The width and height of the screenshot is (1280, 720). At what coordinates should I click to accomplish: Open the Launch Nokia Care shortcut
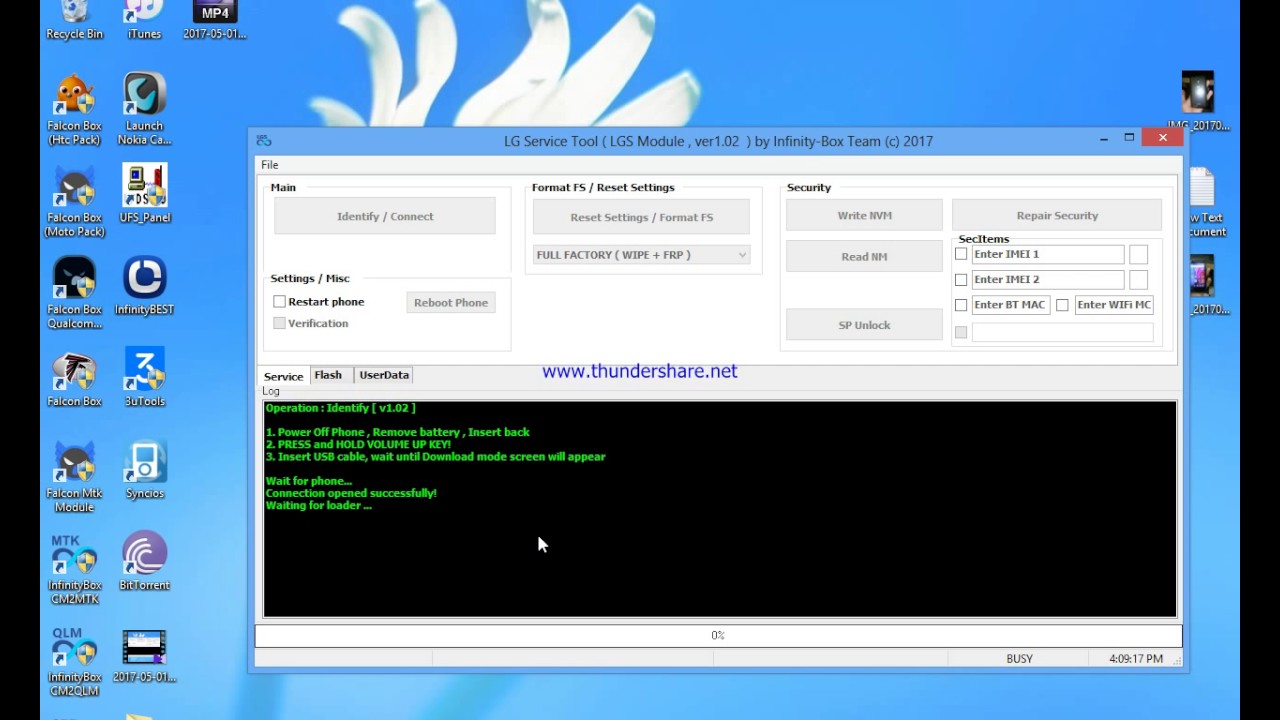pos(144,109)
